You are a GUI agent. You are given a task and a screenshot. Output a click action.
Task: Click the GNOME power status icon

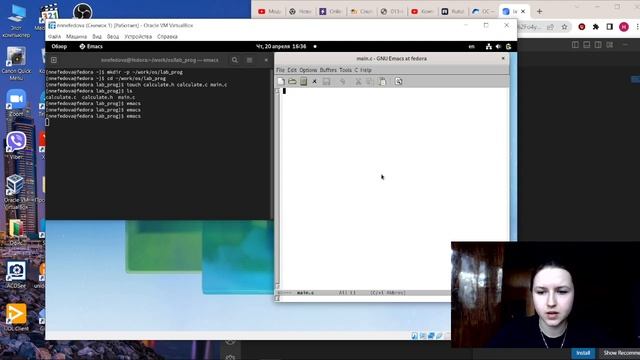[508, 47]
